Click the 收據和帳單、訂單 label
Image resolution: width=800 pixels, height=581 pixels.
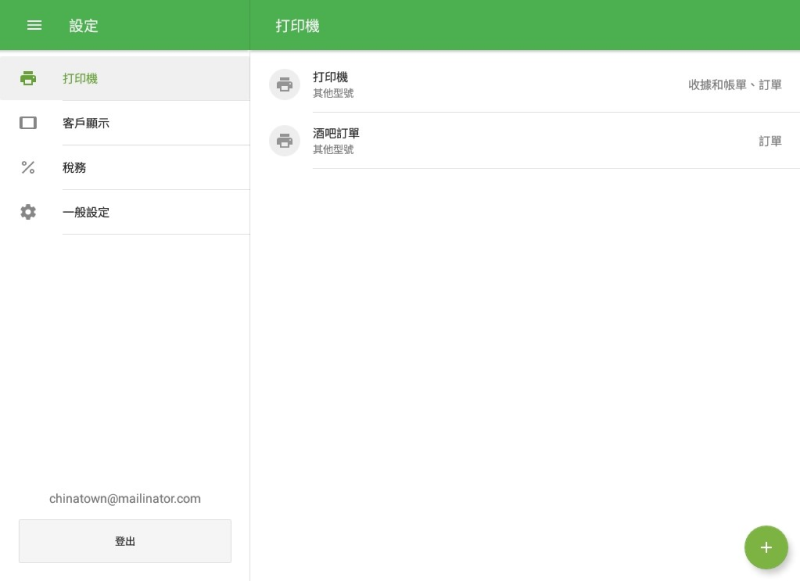(734, 85)
